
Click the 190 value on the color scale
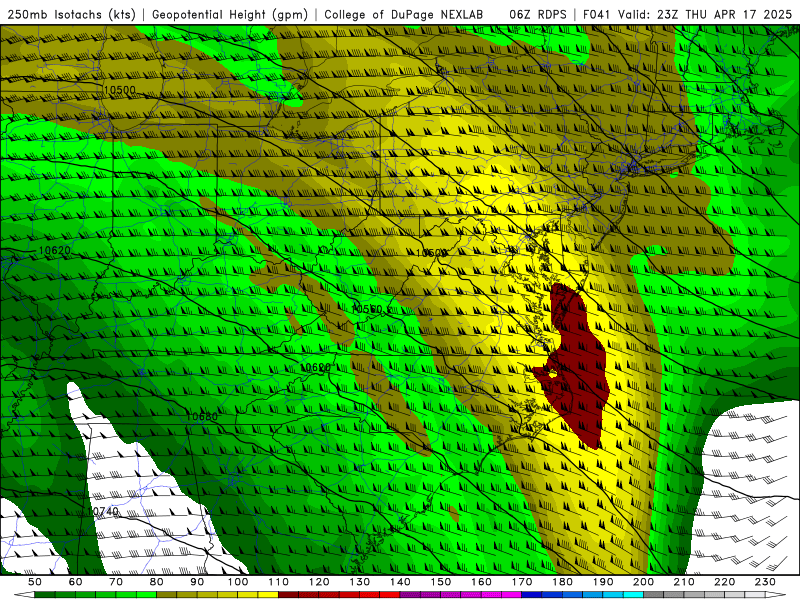[x=603, y=582]
